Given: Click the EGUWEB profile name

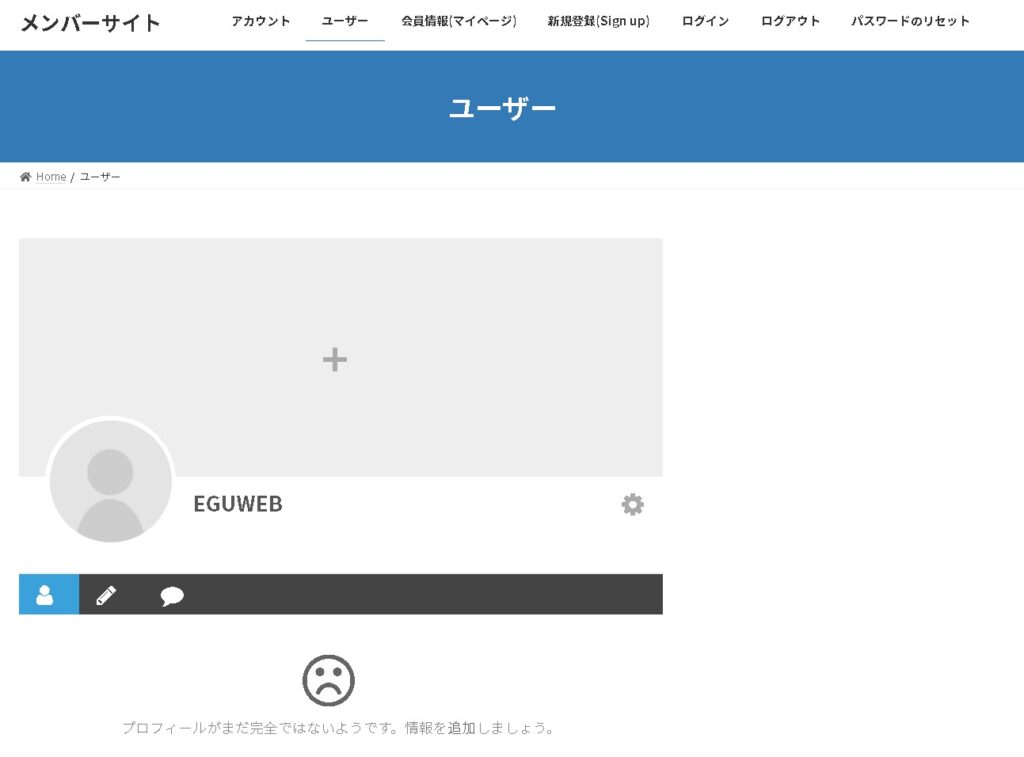Looking at the screenshot, I should 238,504.
